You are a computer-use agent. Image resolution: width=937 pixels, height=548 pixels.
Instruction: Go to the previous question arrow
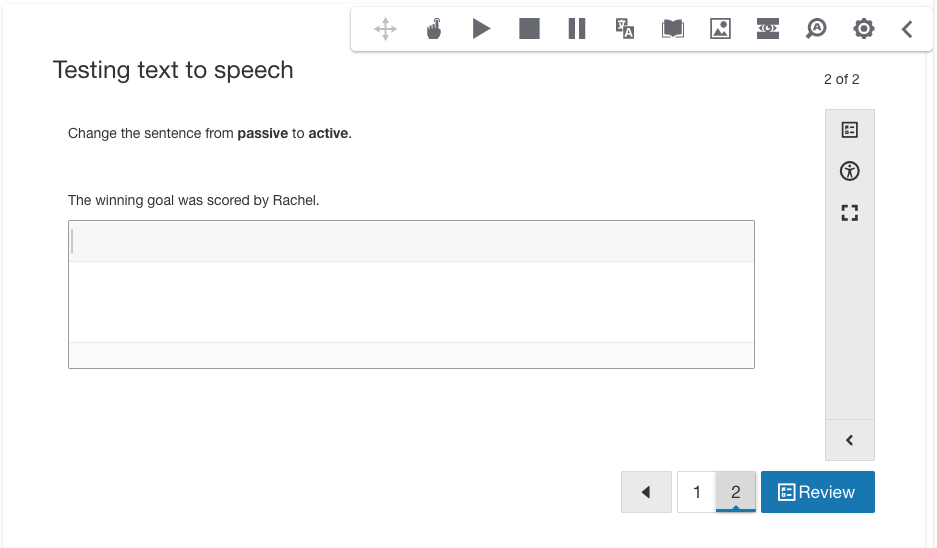[x=646, y=492]
